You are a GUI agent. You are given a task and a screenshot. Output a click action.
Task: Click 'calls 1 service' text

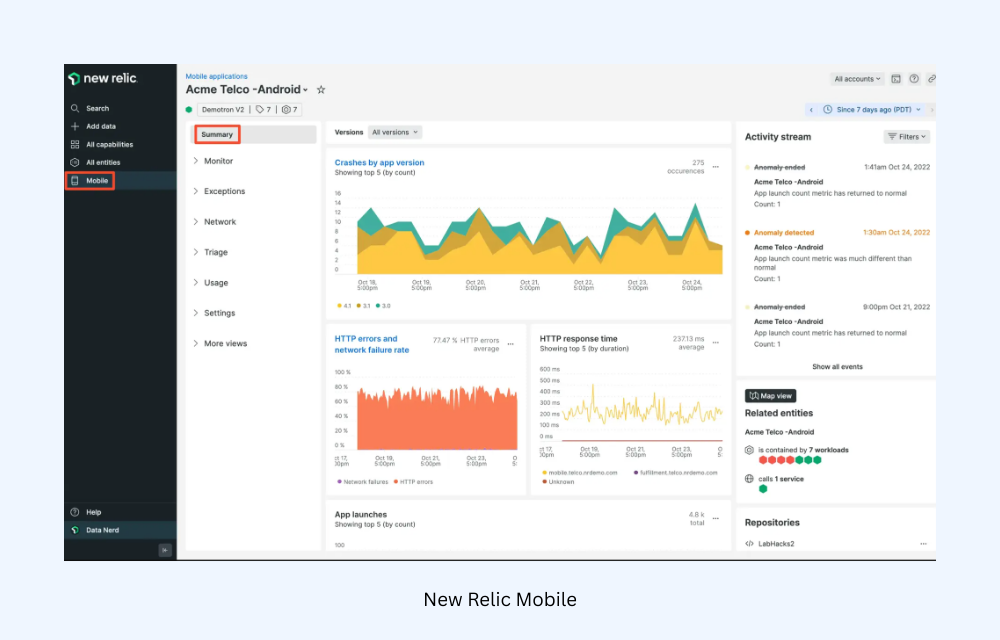click(781, 479)
